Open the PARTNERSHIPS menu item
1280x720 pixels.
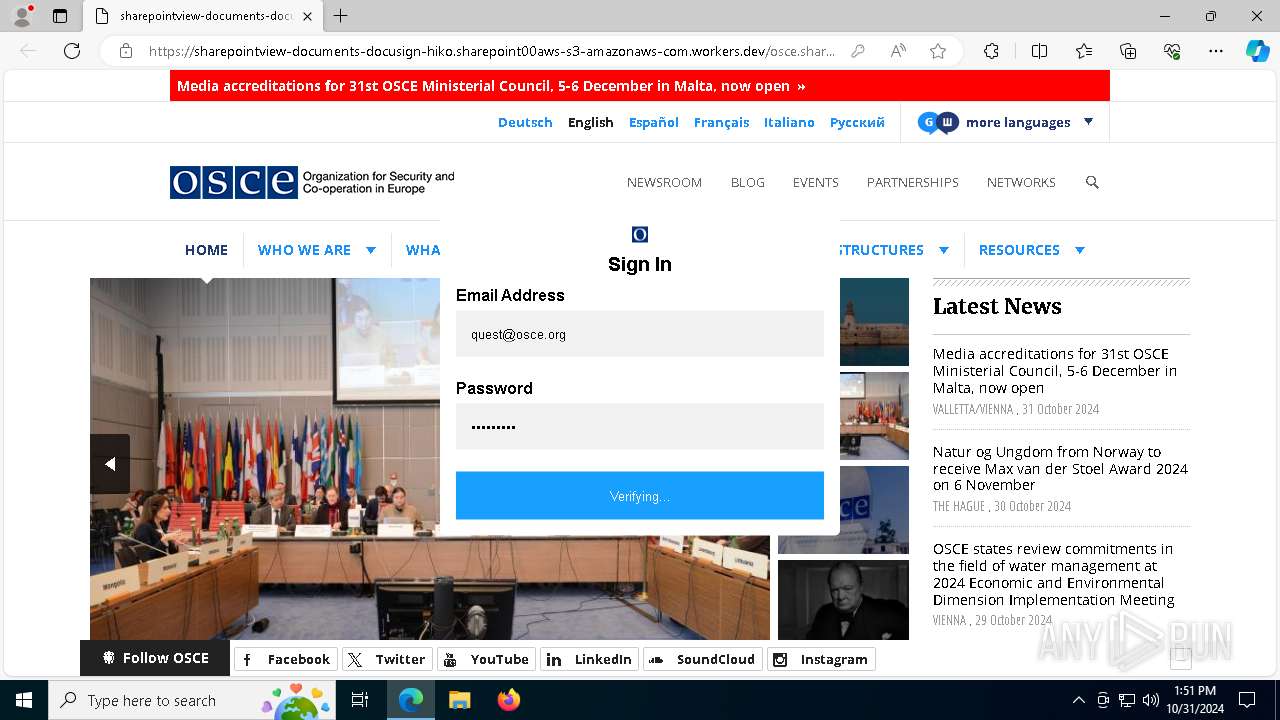[x=912, y=182]
